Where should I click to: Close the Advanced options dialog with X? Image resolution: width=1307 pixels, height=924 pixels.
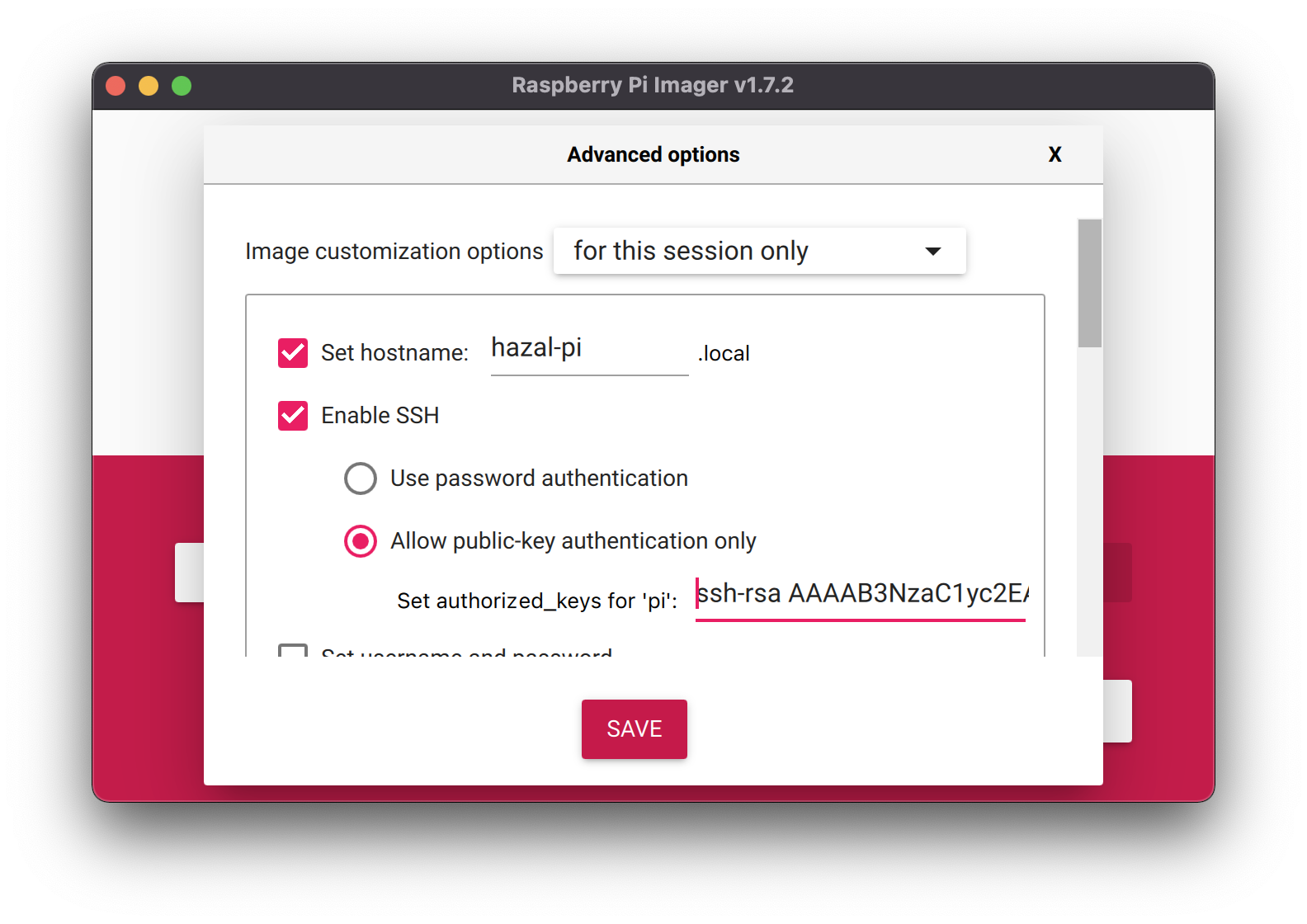tap(1055, 154)
